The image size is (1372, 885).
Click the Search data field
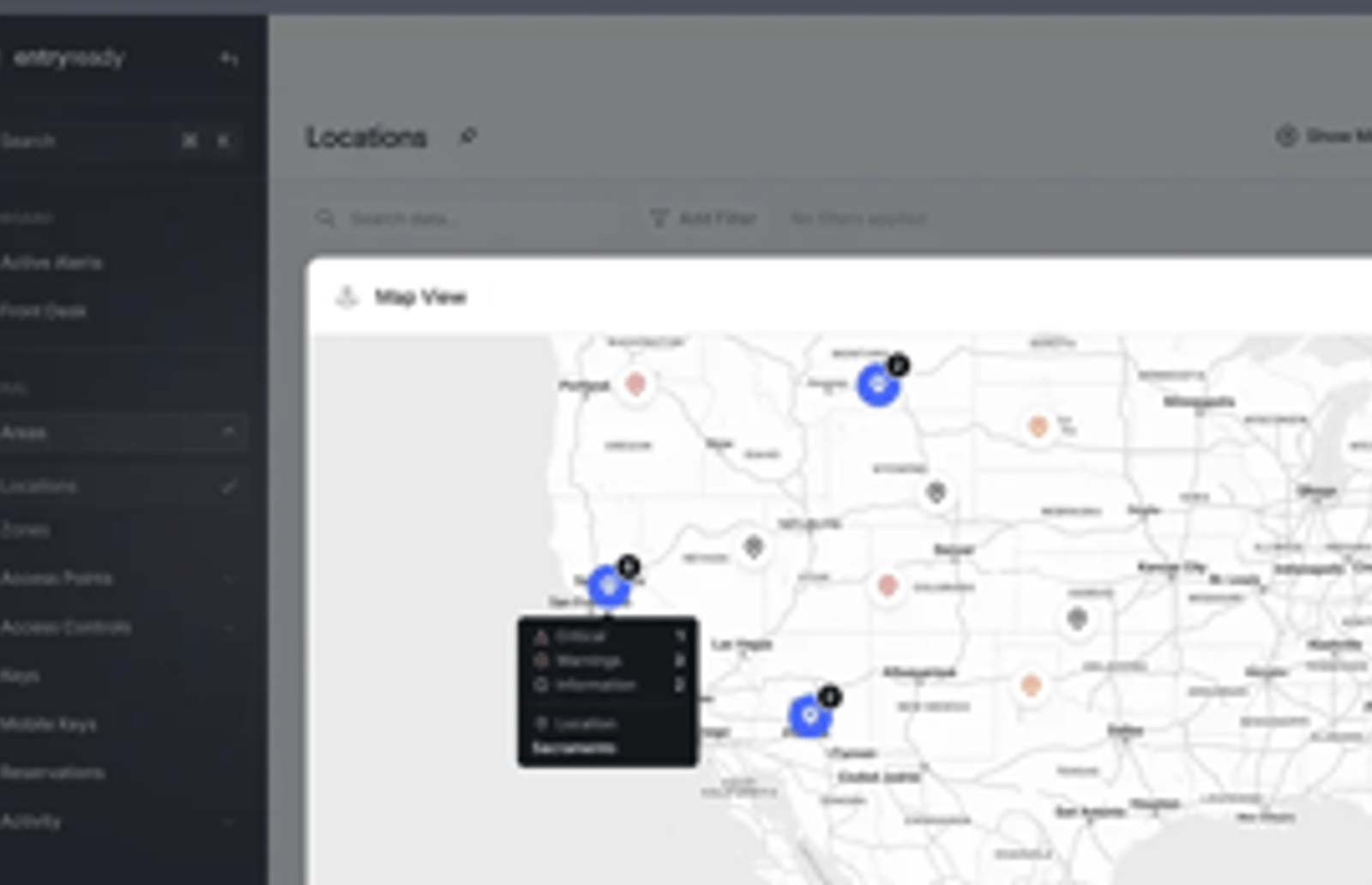467,219
